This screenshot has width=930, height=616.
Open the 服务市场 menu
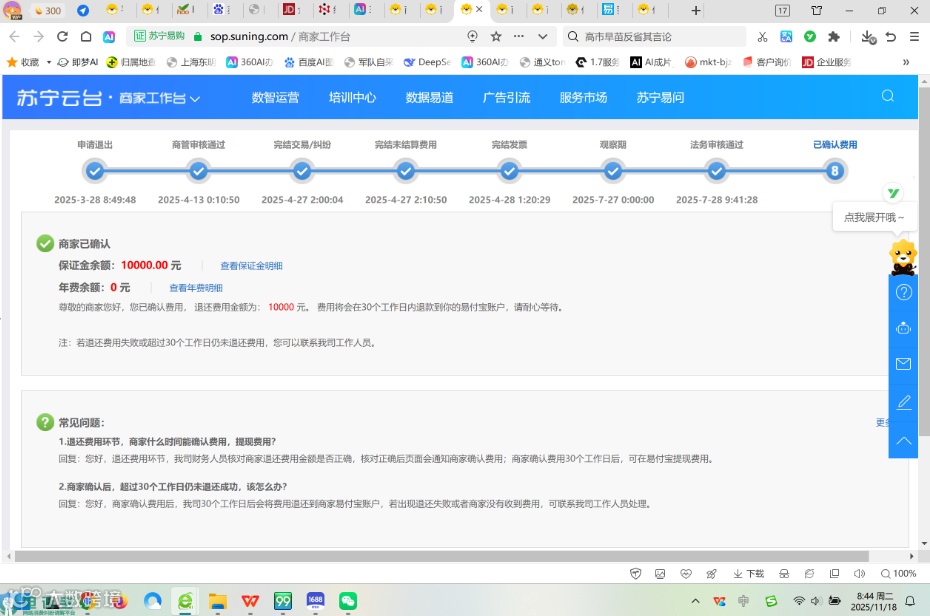point(583,97)
